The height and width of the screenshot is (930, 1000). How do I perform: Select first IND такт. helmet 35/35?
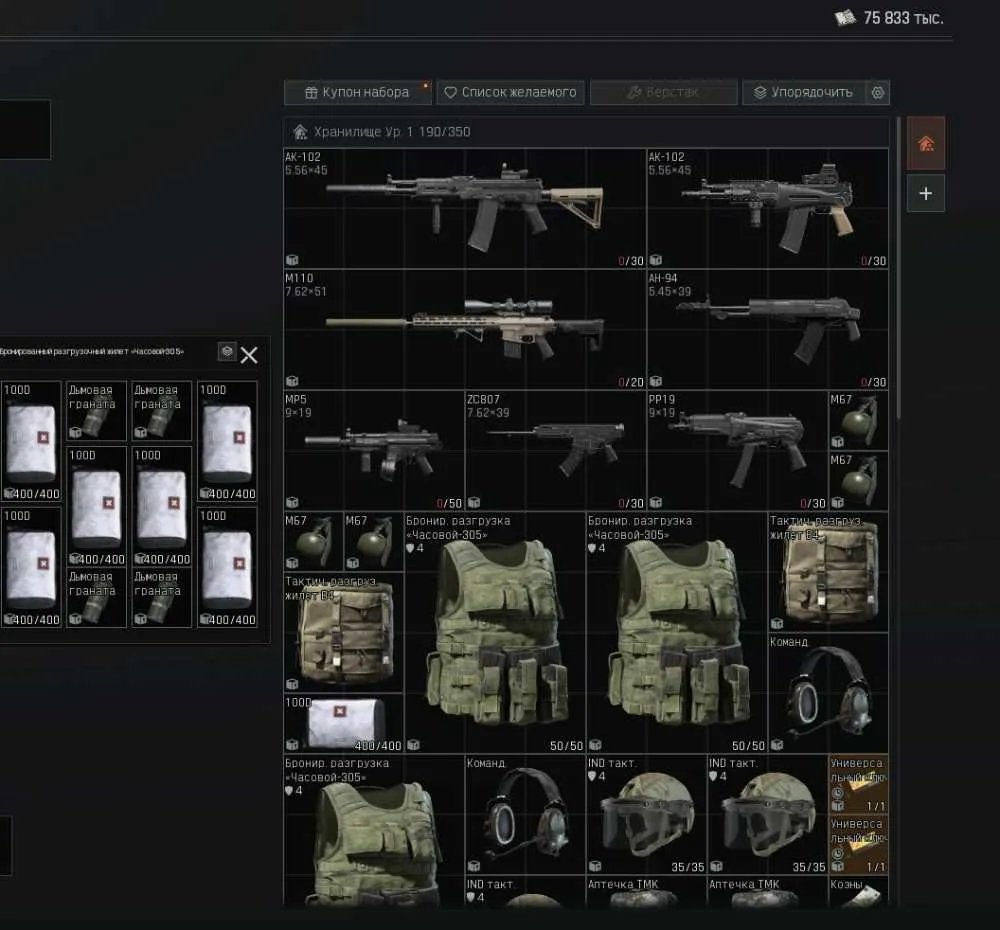pos(647,815)
